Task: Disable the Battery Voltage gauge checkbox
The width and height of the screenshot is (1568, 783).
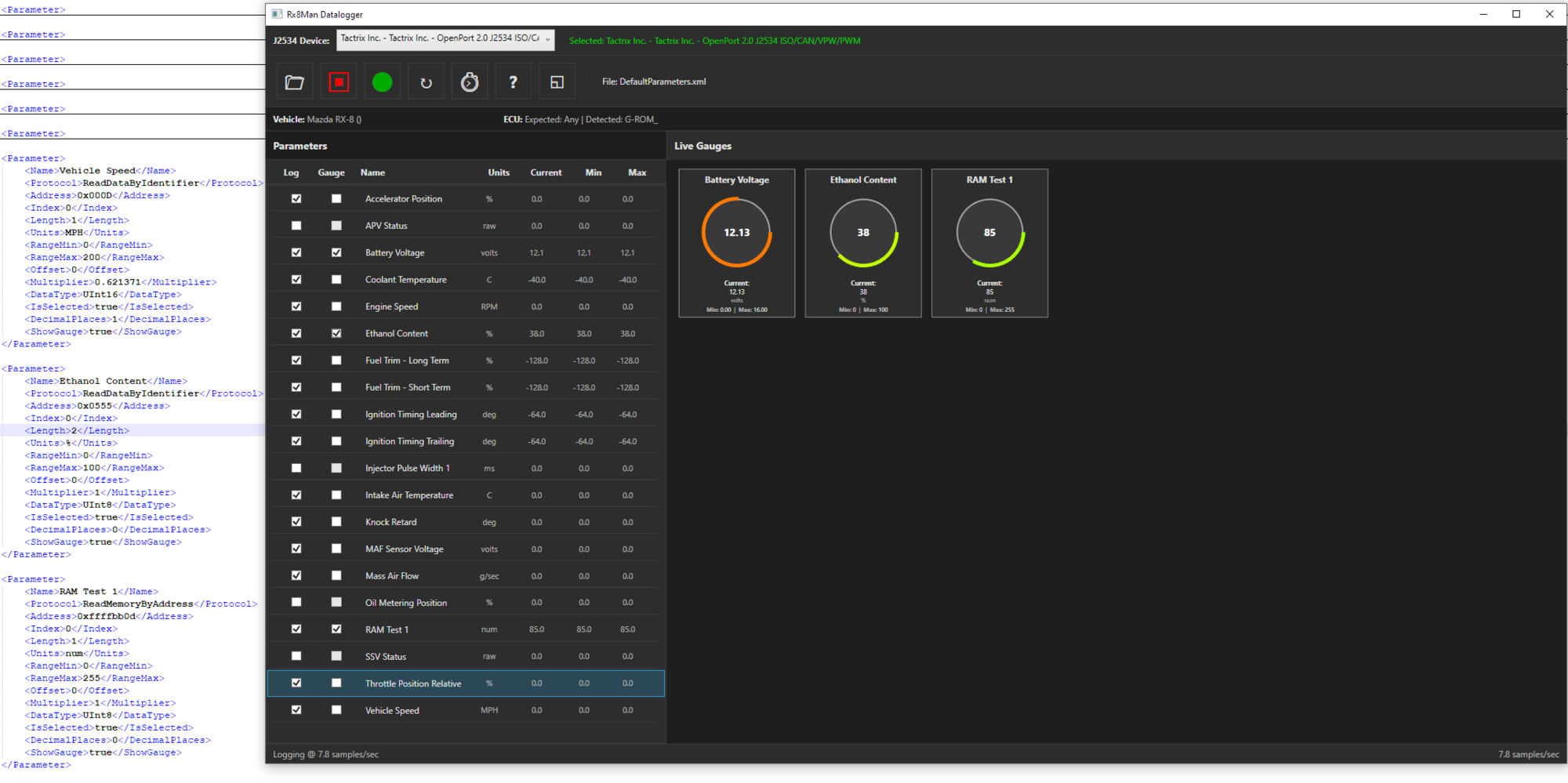Action: pyautogui.click(x=336, y=252)
